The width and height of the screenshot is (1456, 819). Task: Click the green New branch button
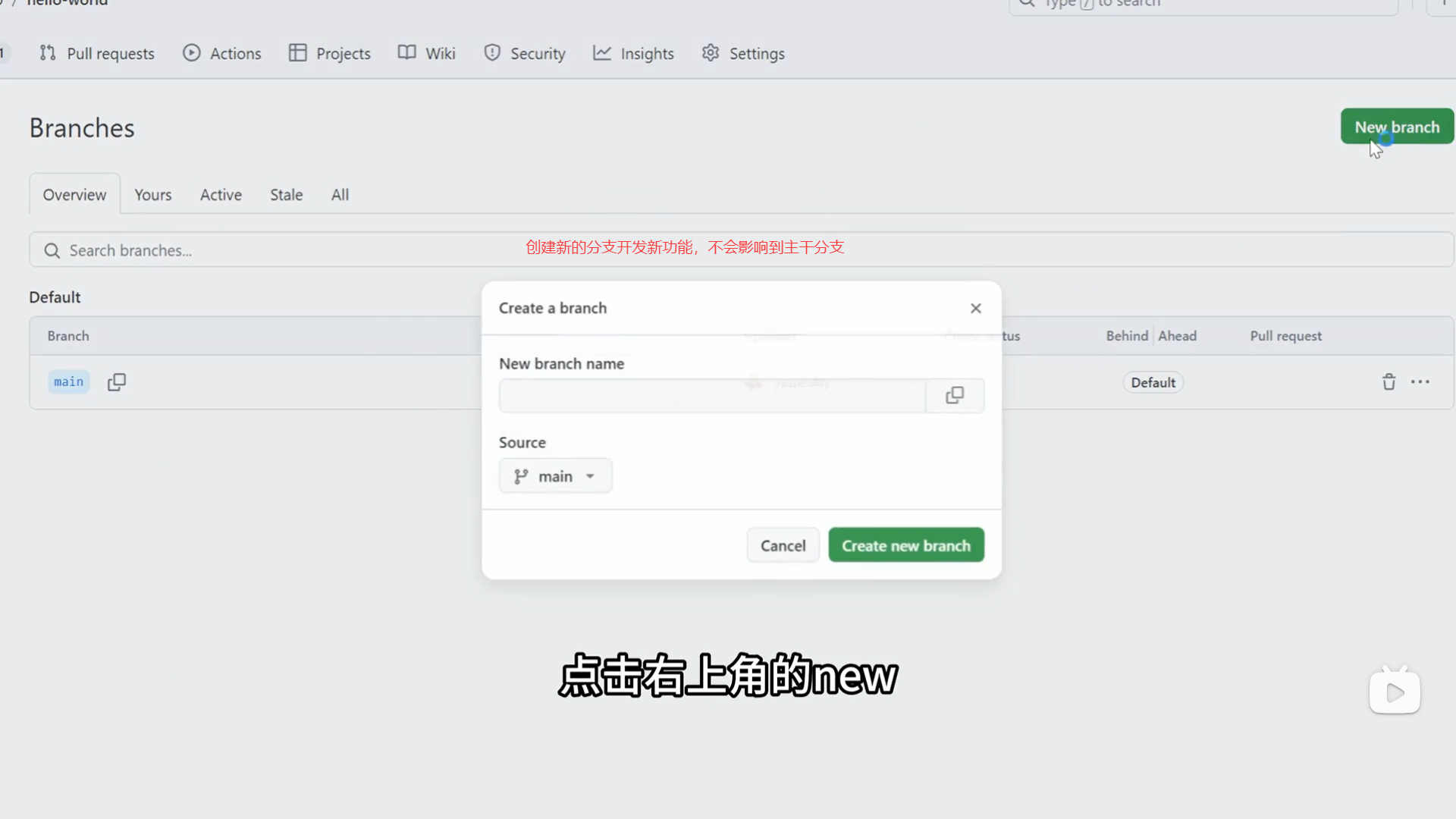point(1396,127)
